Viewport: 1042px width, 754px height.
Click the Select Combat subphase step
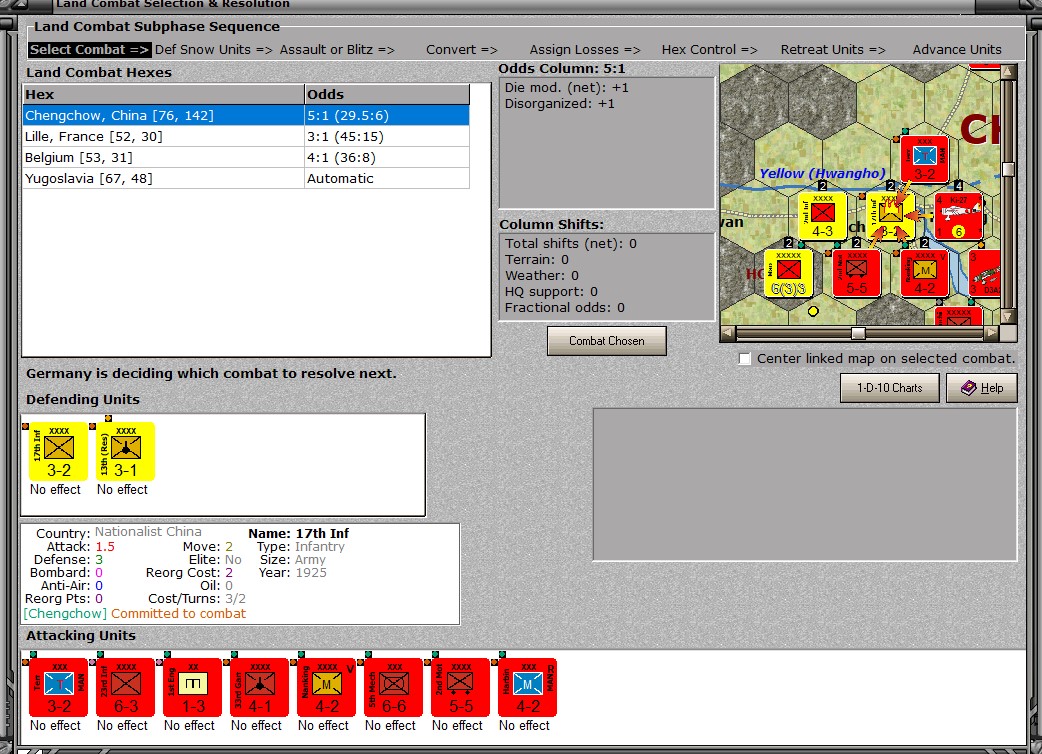(x=90, y=50)
